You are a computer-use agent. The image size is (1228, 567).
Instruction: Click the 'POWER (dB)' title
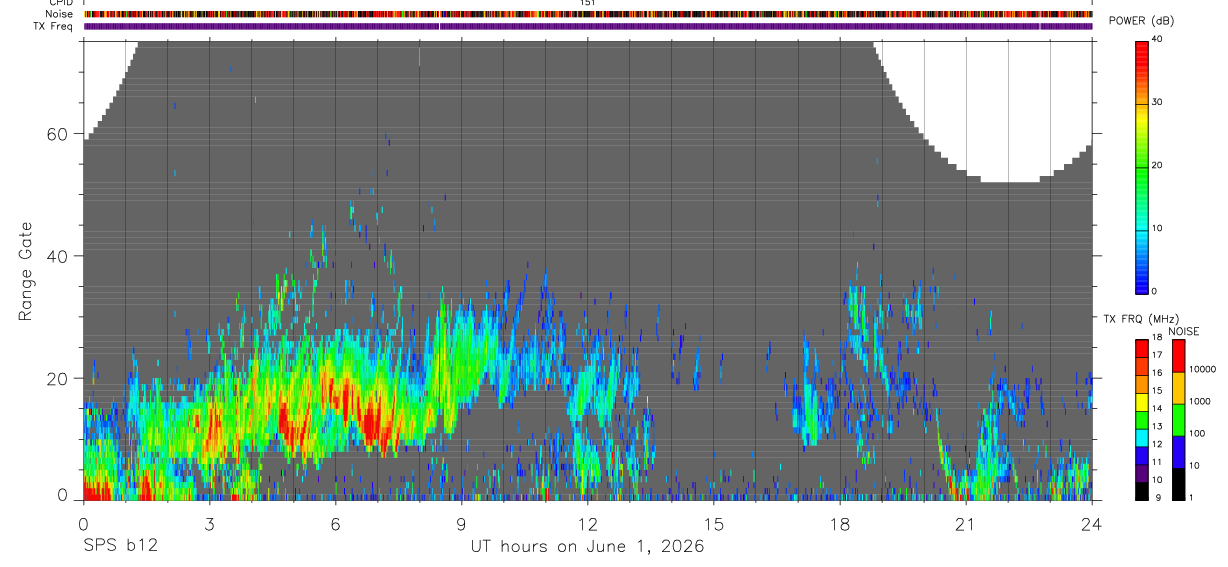(x=1143, y=21)
